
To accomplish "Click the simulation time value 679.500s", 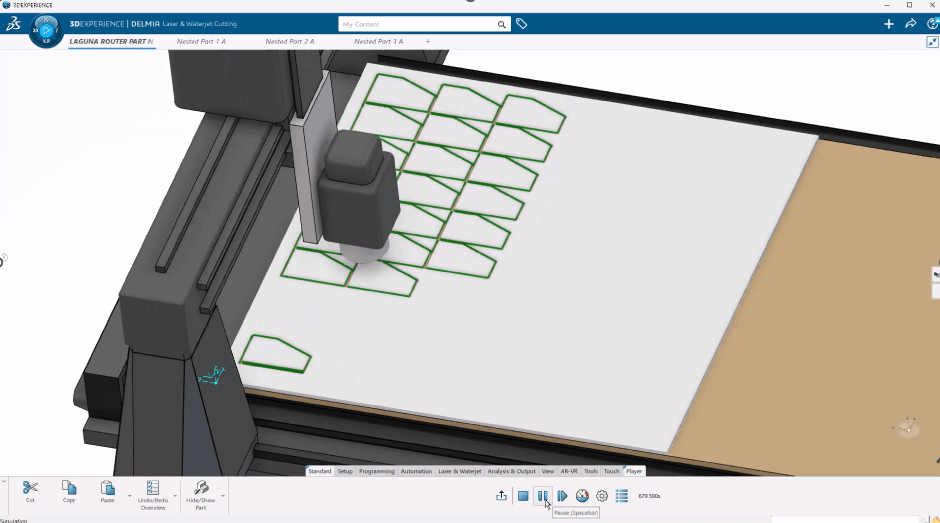I will pos(649,496).
